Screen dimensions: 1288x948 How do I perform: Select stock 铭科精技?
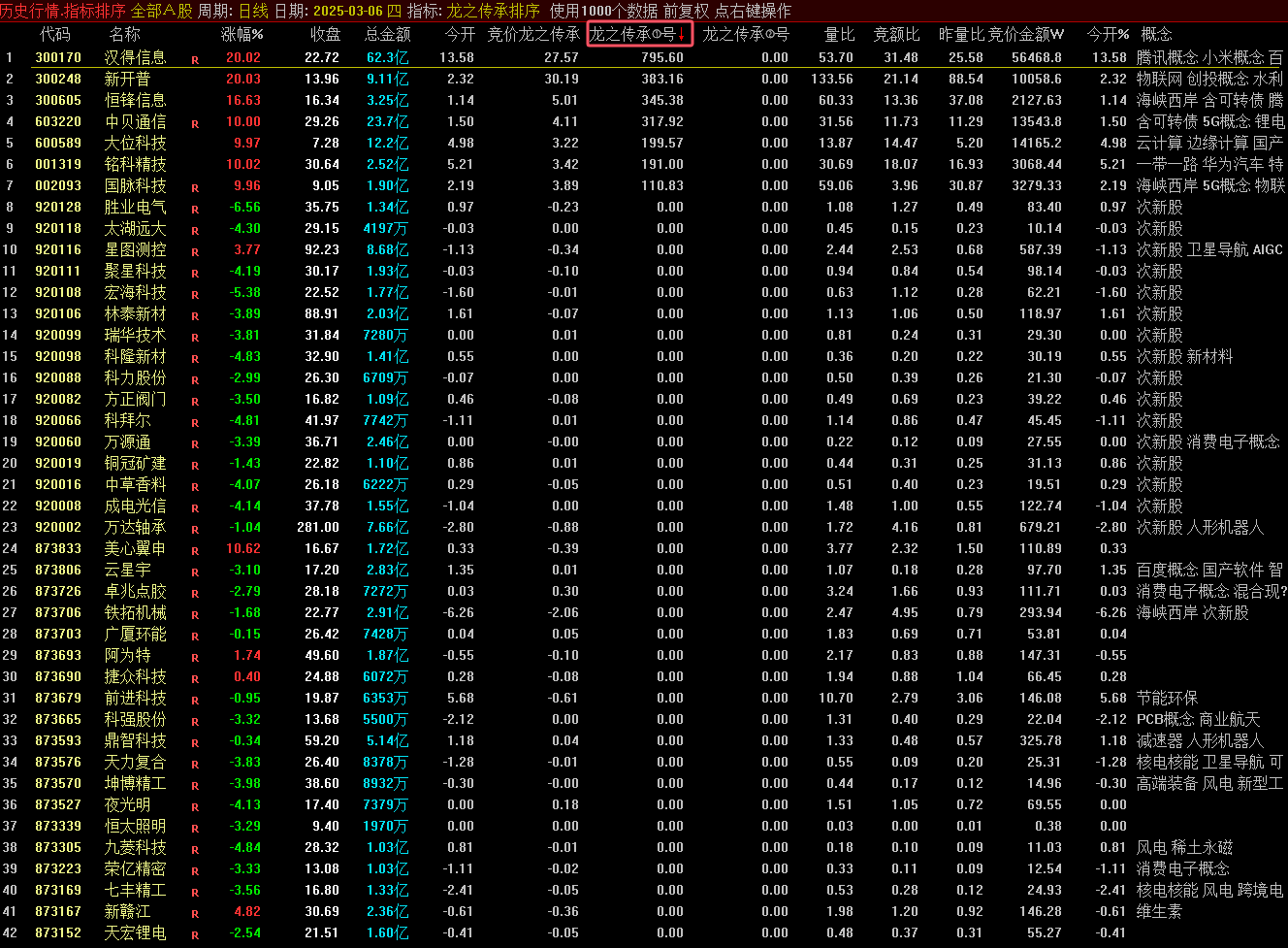click(135, 164)
